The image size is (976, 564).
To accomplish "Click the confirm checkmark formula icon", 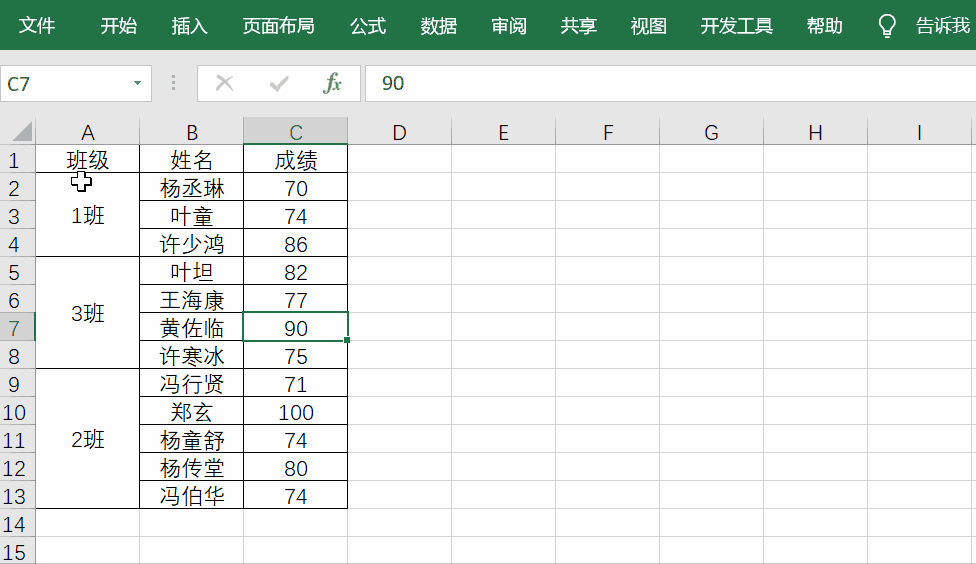I will [x=279, y=83].
